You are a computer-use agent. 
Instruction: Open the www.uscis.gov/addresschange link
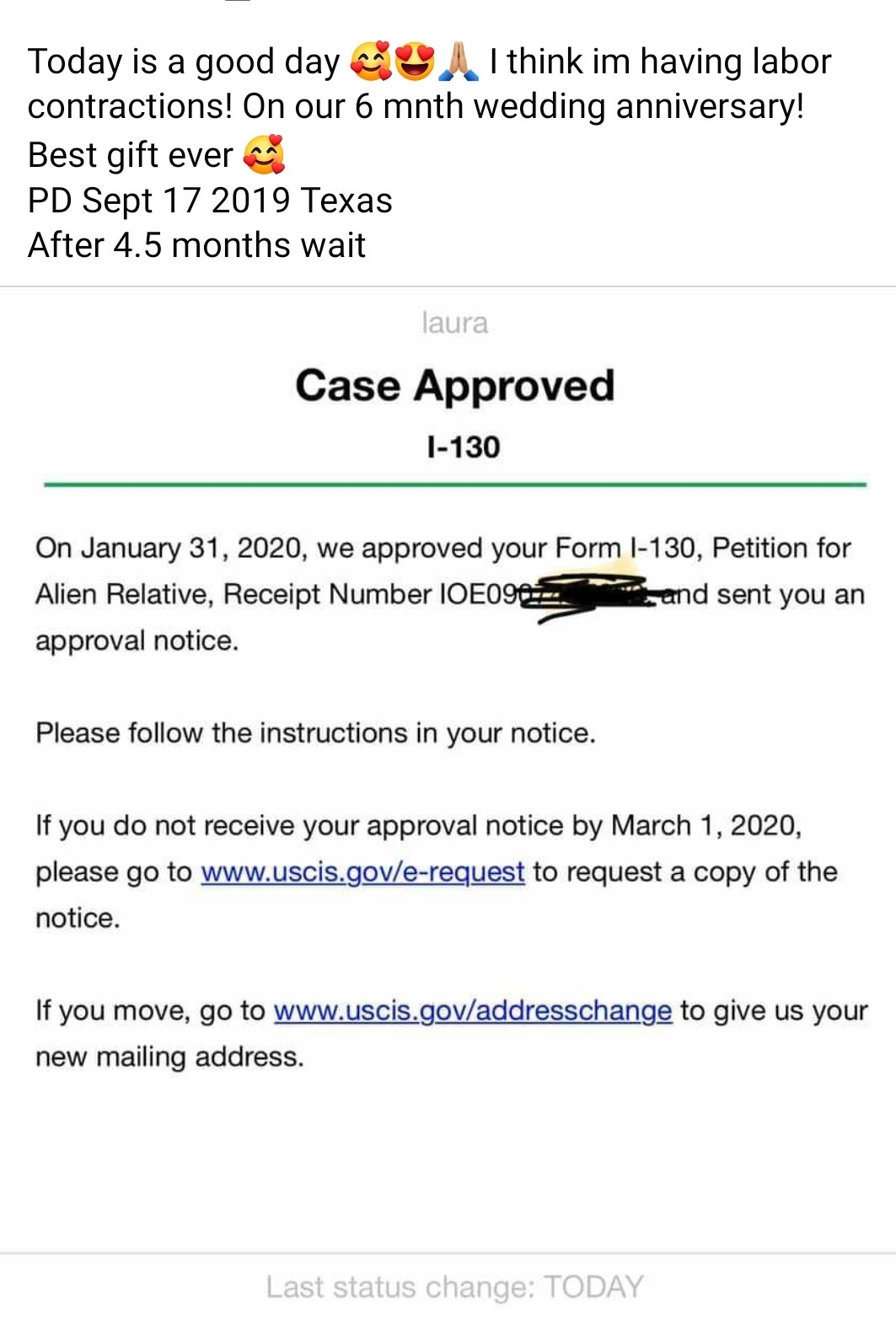[473, 1010]
